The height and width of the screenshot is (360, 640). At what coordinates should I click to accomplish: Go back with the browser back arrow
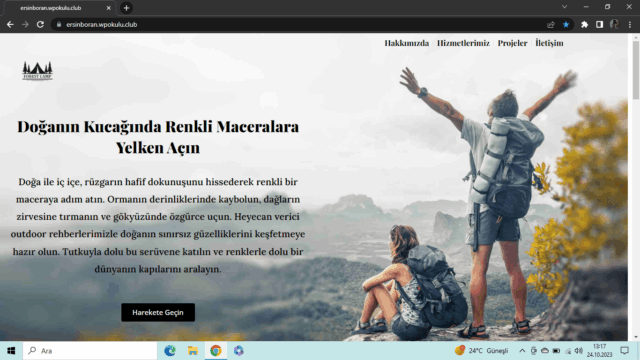pos(10,24)
